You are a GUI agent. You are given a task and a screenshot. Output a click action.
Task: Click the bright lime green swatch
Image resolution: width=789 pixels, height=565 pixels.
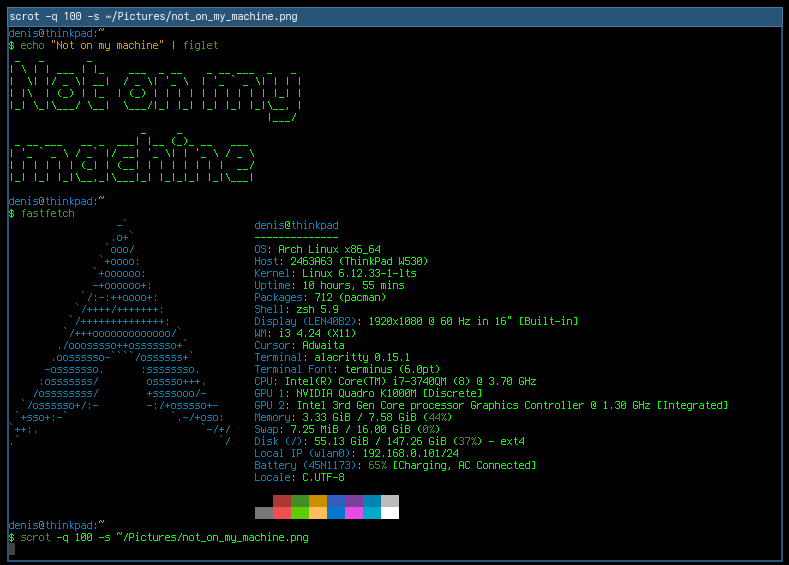(300, 513)
